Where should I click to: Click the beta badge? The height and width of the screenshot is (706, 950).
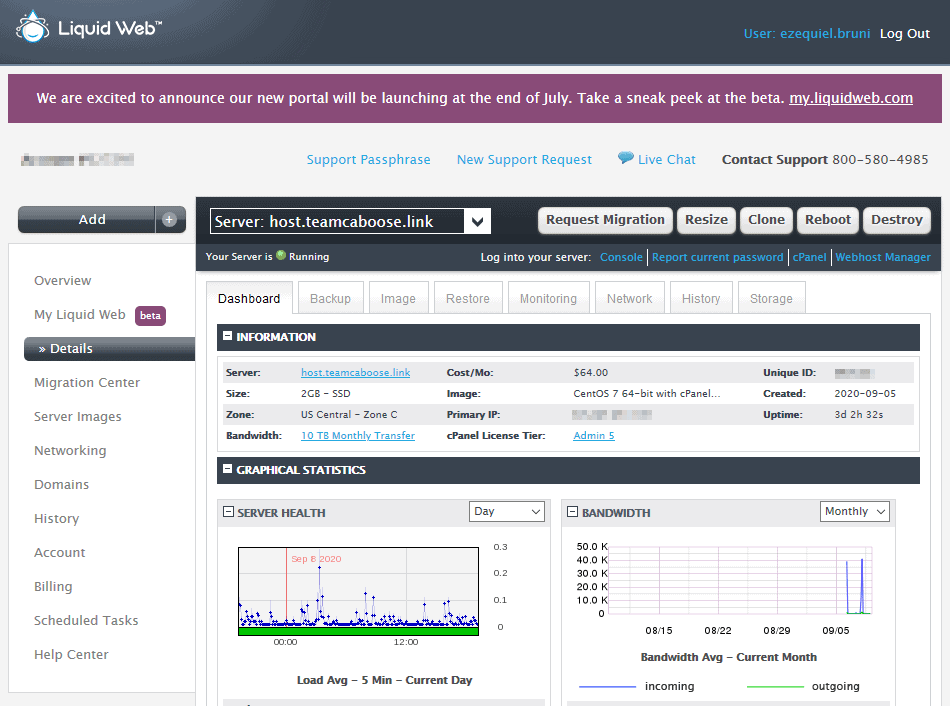150,315
